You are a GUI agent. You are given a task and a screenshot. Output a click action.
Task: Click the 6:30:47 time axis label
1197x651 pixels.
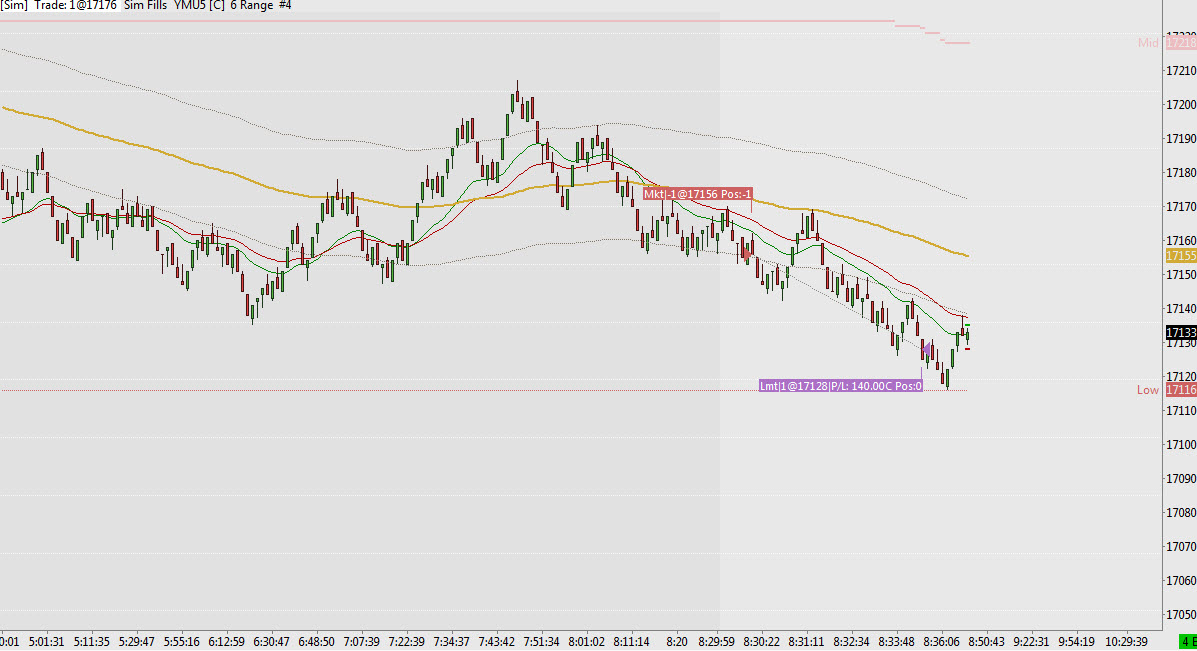click(x=272, y=642)
